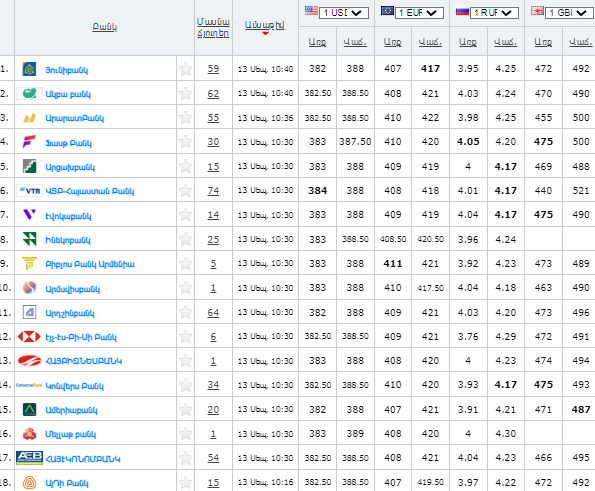
Task: Sort table by Bank column header
Action: coord(104,27)
